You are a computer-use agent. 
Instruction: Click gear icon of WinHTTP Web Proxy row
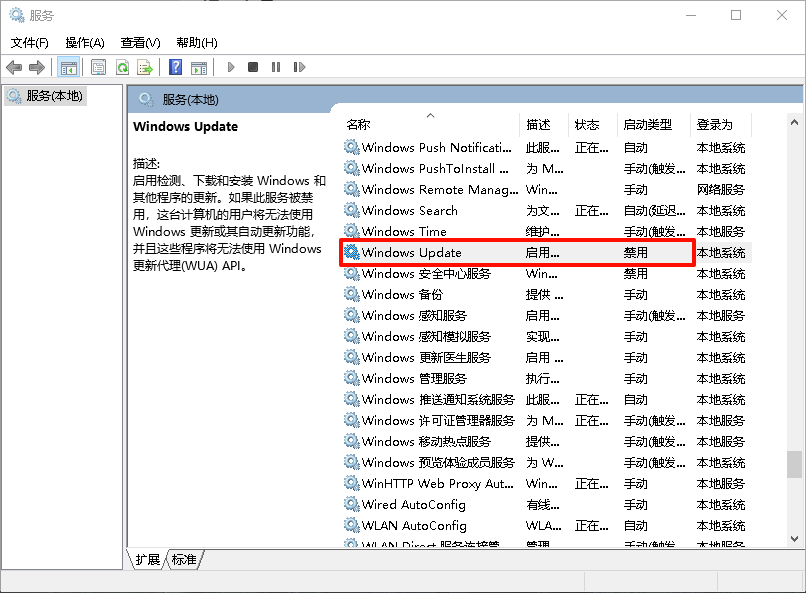point(352,483)
